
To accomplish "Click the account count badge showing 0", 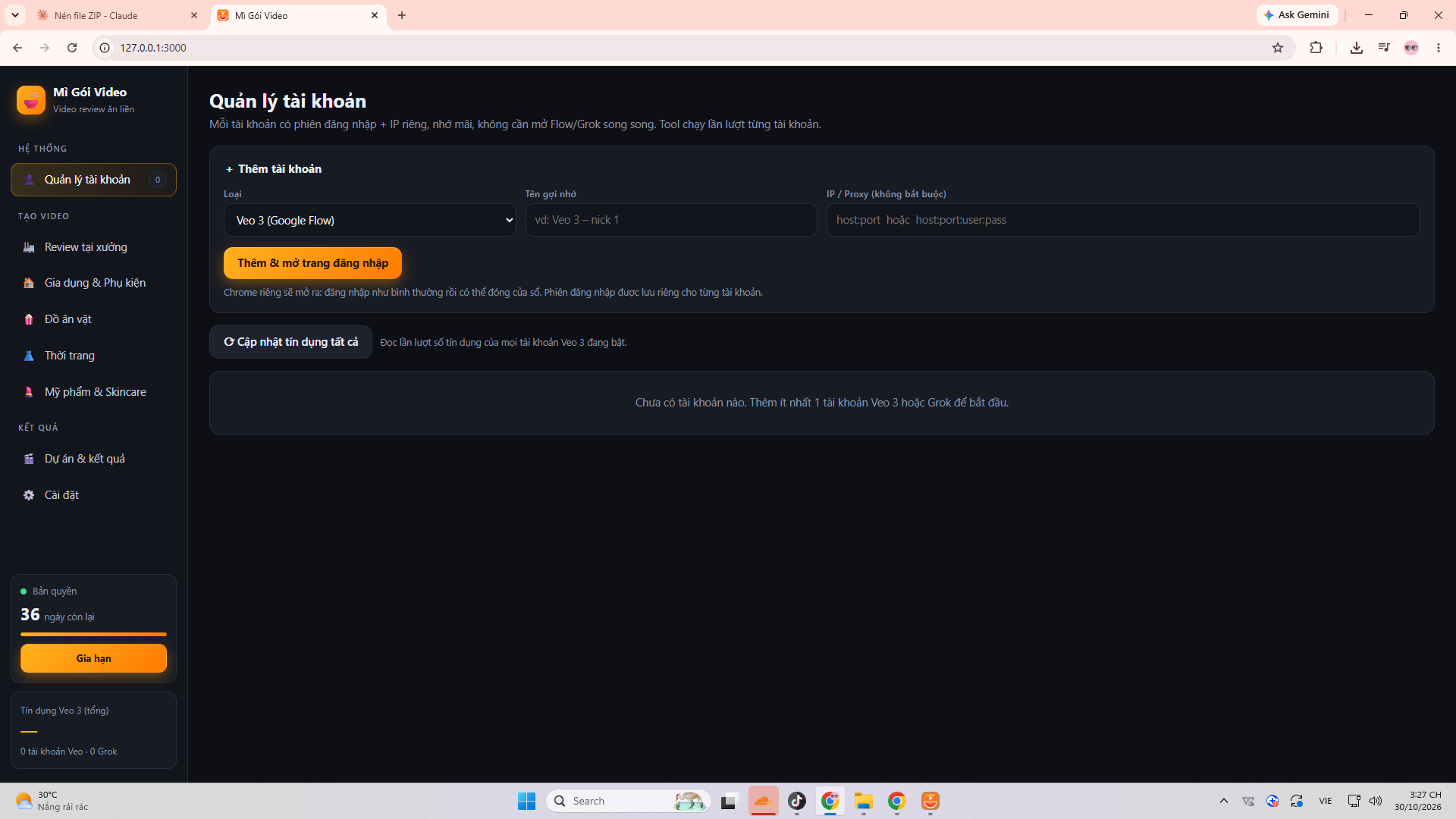I will click(158, 180).
